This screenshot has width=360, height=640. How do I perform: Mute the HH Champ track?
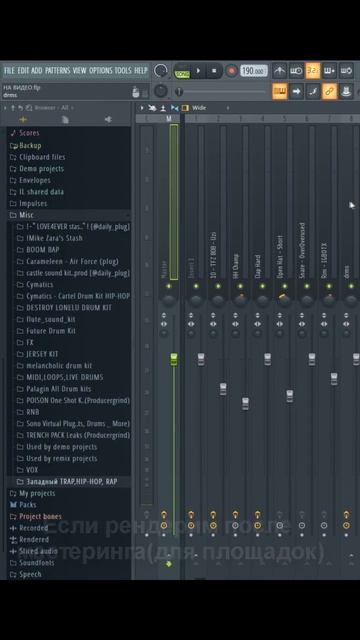pos(240,286)
